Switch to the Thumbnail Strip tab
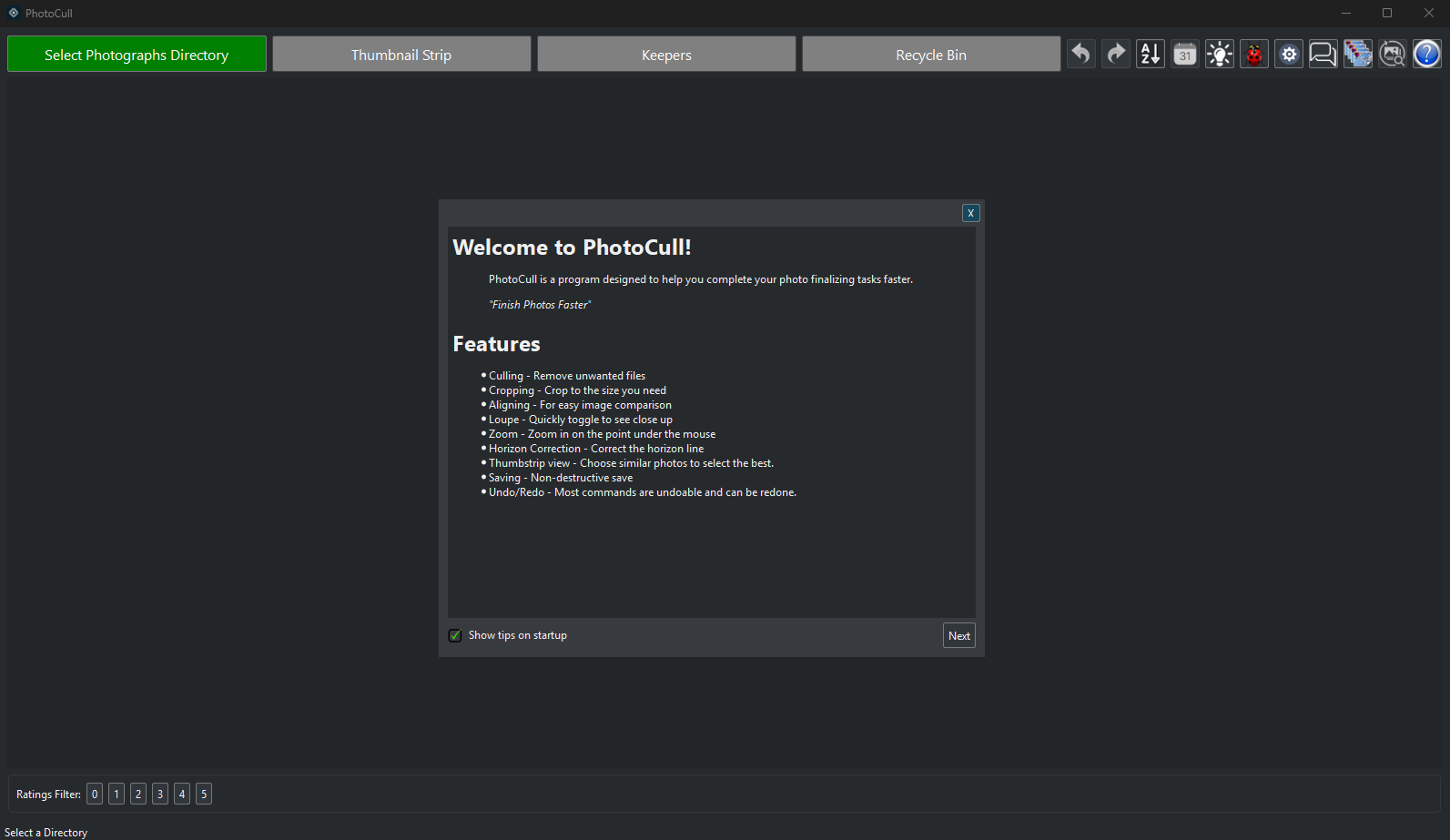The width and height of the screenshot is (1450, 840). (x=401, y=55)
